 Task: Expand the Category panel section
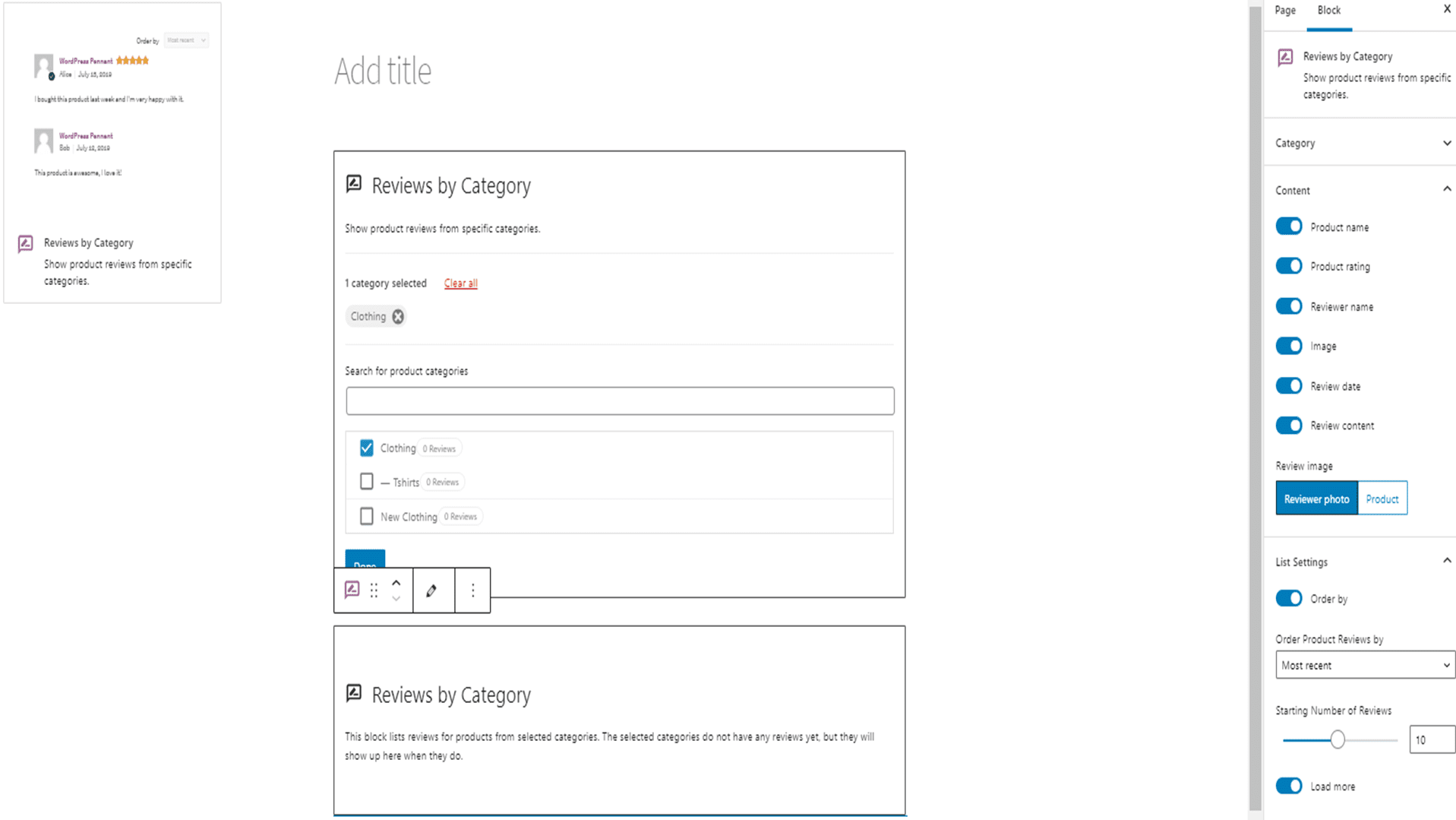click(1446, 143)
